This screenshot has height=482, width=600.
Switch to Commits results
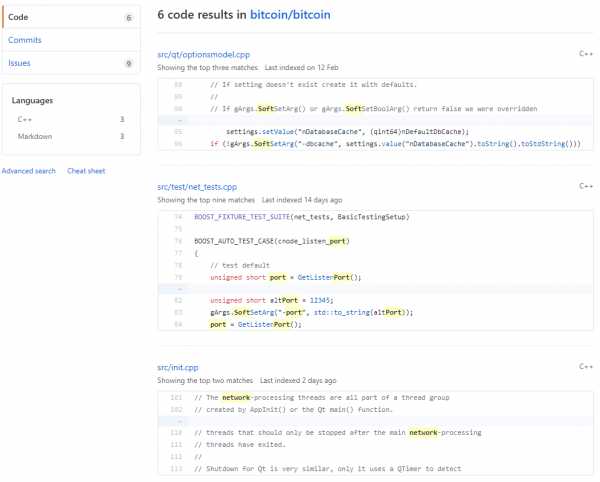71,40
